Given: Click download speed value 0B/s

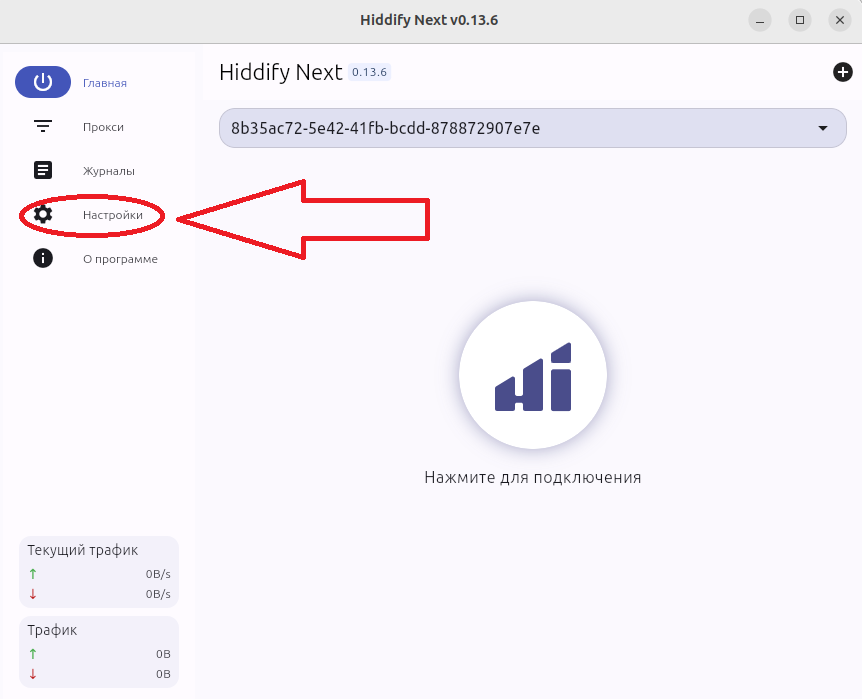Looking at the screenshot, I should pos(158,594).
